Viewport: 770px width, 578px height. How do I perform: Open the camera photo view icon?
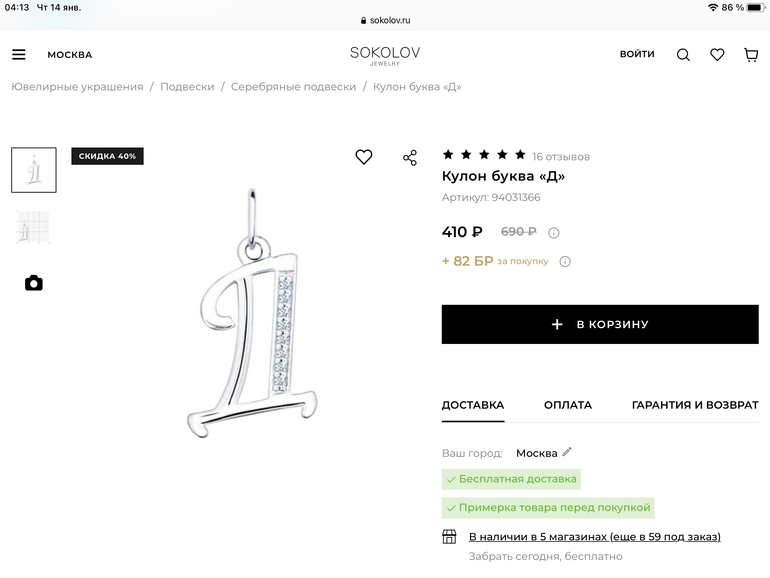[x=34, y=283]
